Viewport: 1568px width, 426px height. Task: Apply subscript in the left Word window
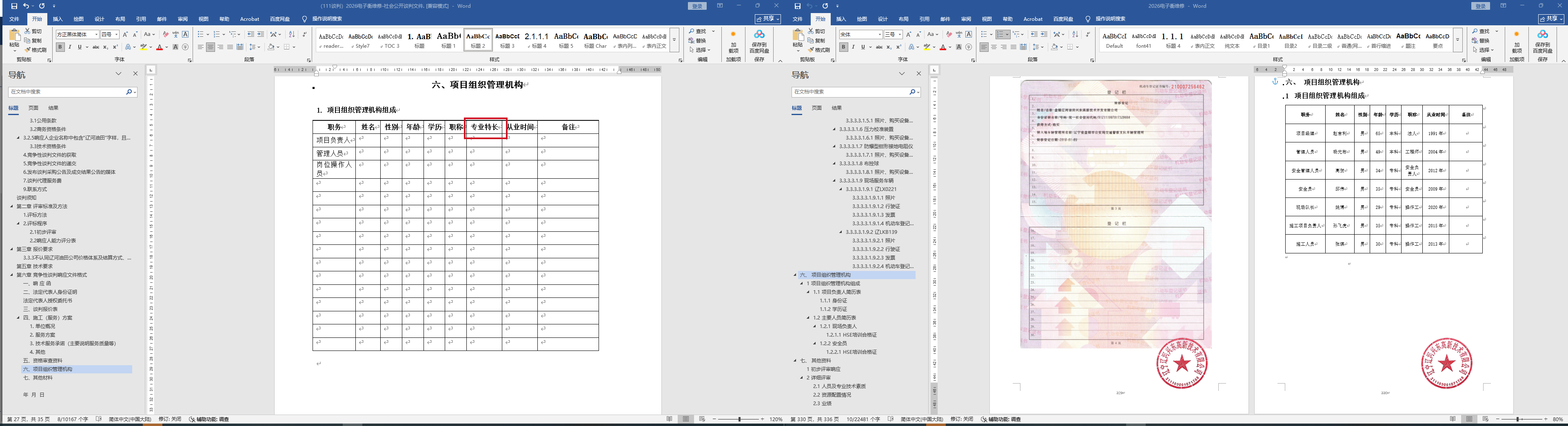click(105, 47)
